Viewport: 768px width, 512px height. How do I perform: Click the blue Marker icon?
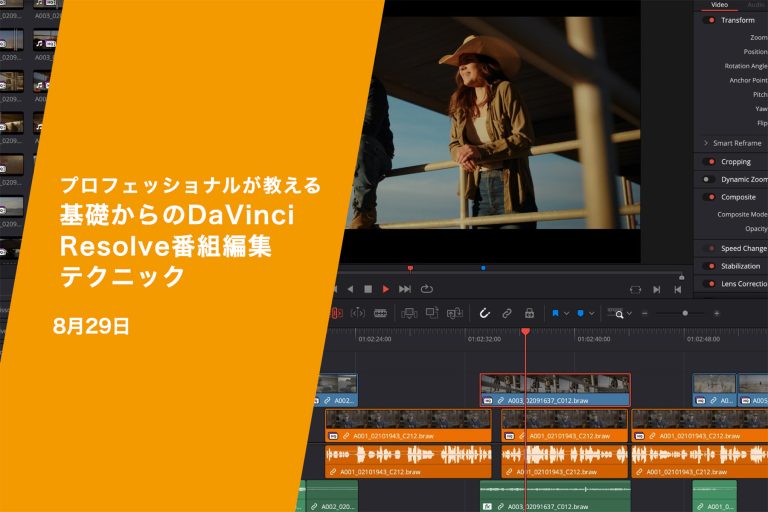click(x=580, y=313)
